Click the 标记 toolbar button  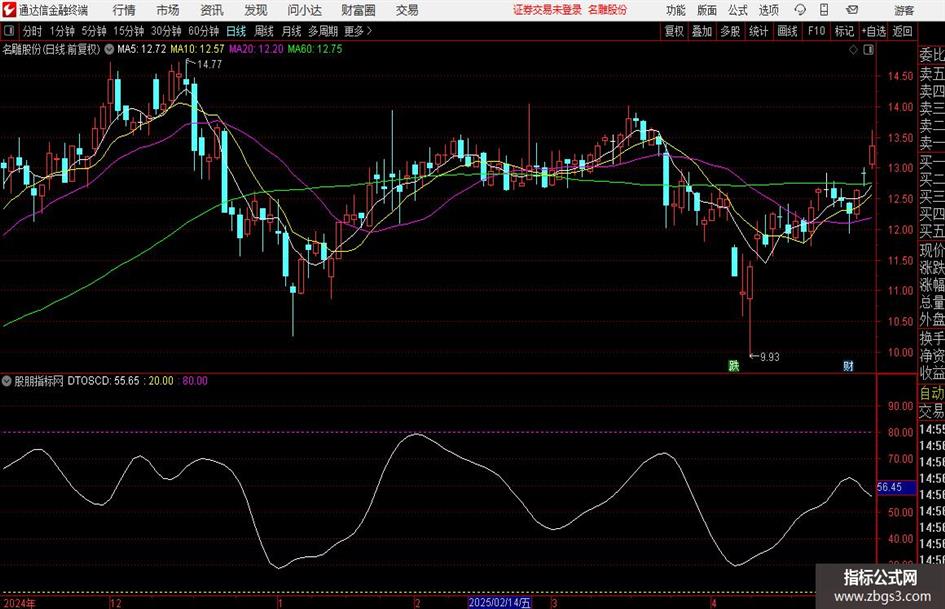(844, 31)
